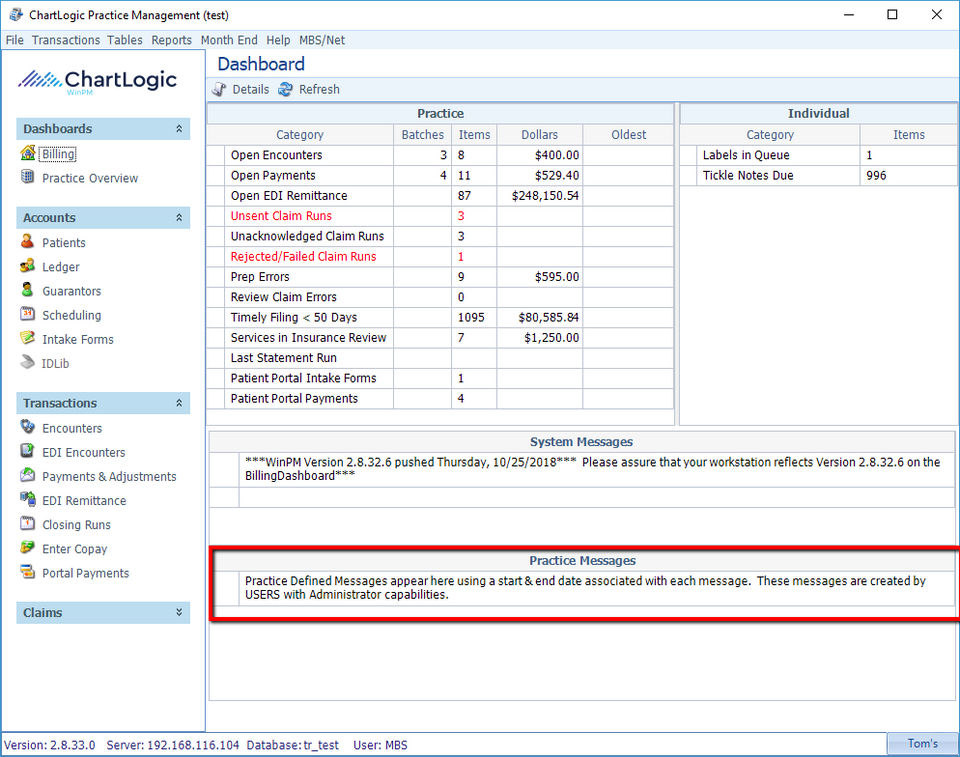Select the Patient Portal Intake Forms row

click(440, 378)
